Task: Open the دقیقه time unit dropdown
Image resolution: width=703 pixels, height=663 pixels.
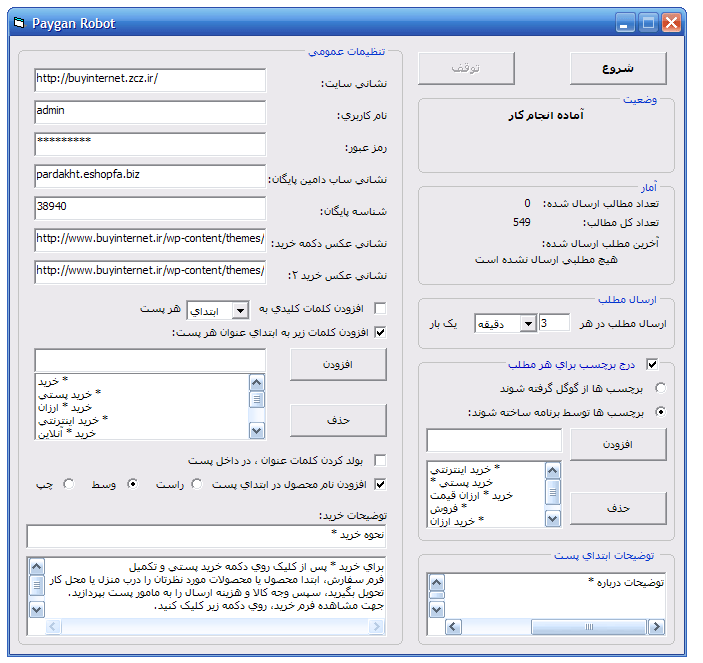Action: point(529,323)
